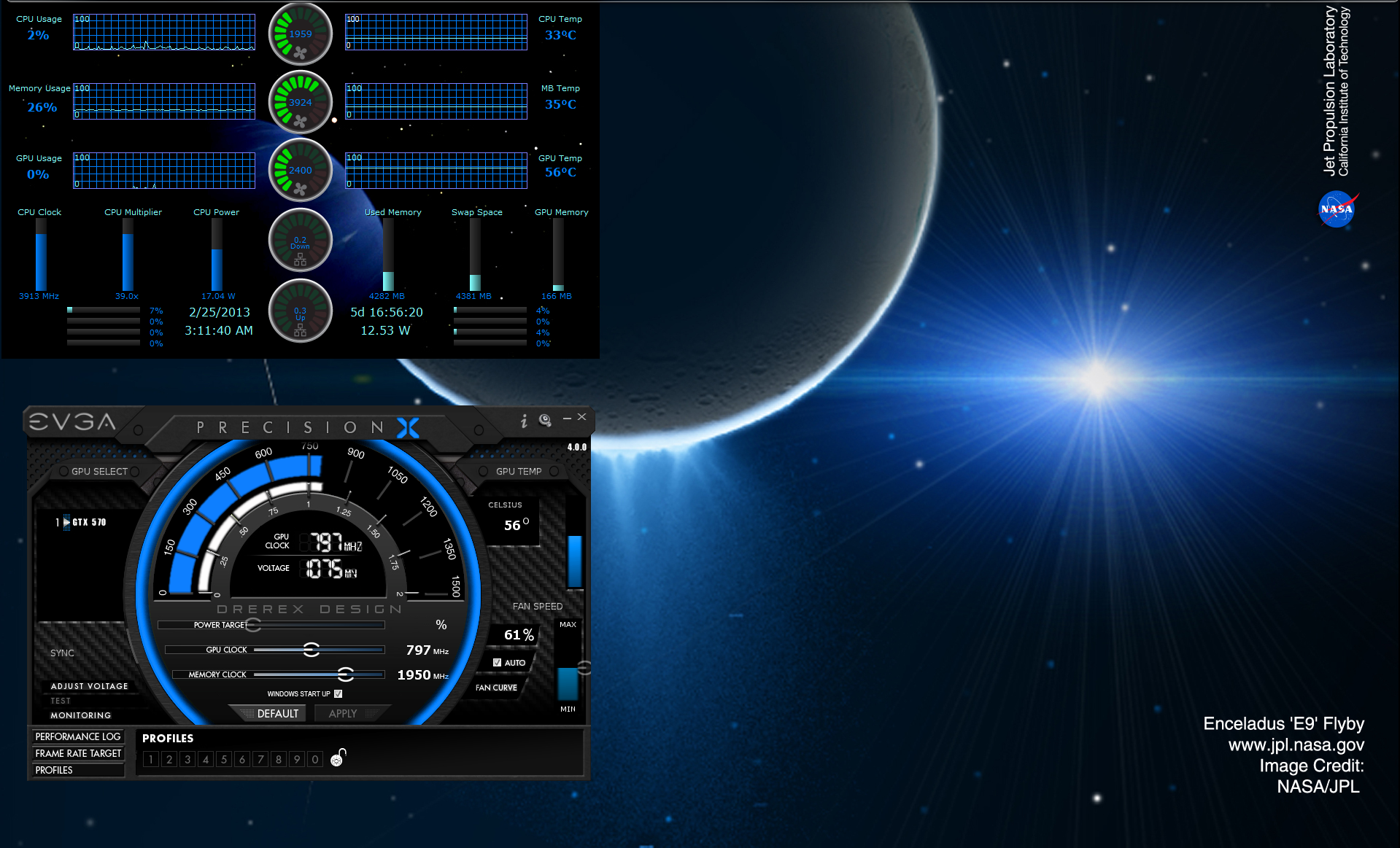Click the fan speed vertical slider handle

[584, 667]
